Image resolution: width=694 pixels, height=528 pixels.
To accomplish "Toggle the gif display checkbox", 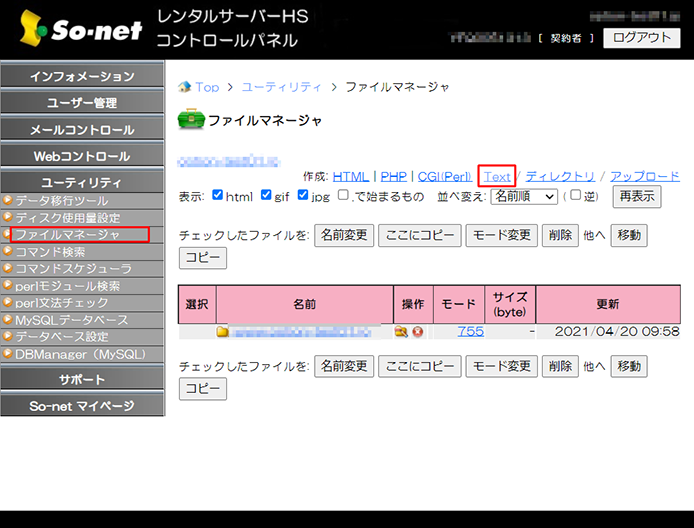I will 266,196.
